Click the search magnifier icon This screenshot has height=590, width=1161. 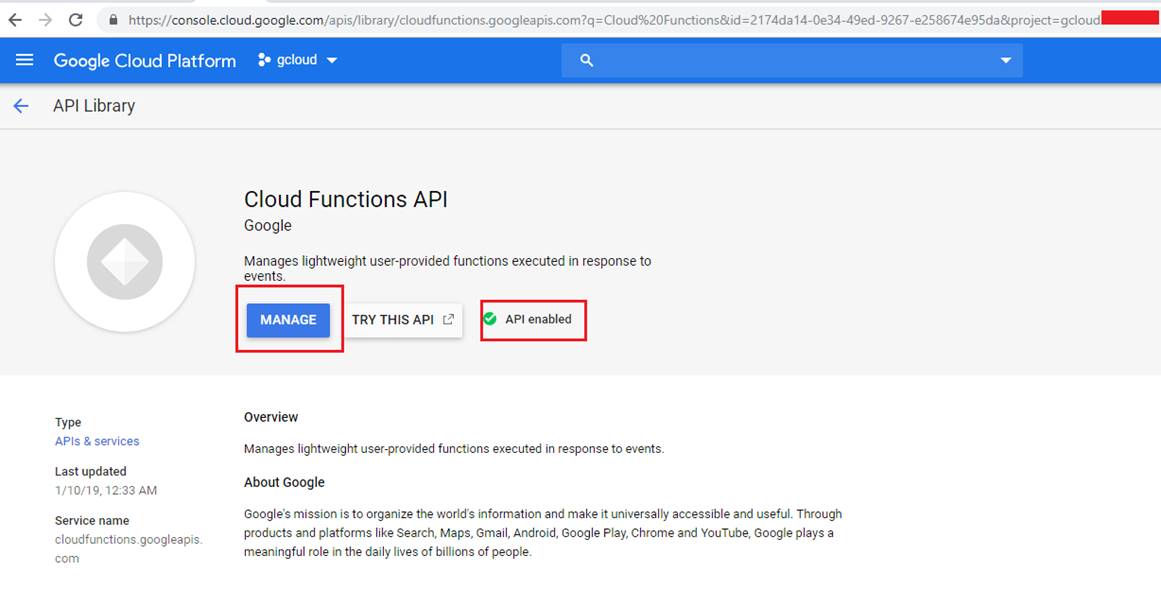click(586, 61)
